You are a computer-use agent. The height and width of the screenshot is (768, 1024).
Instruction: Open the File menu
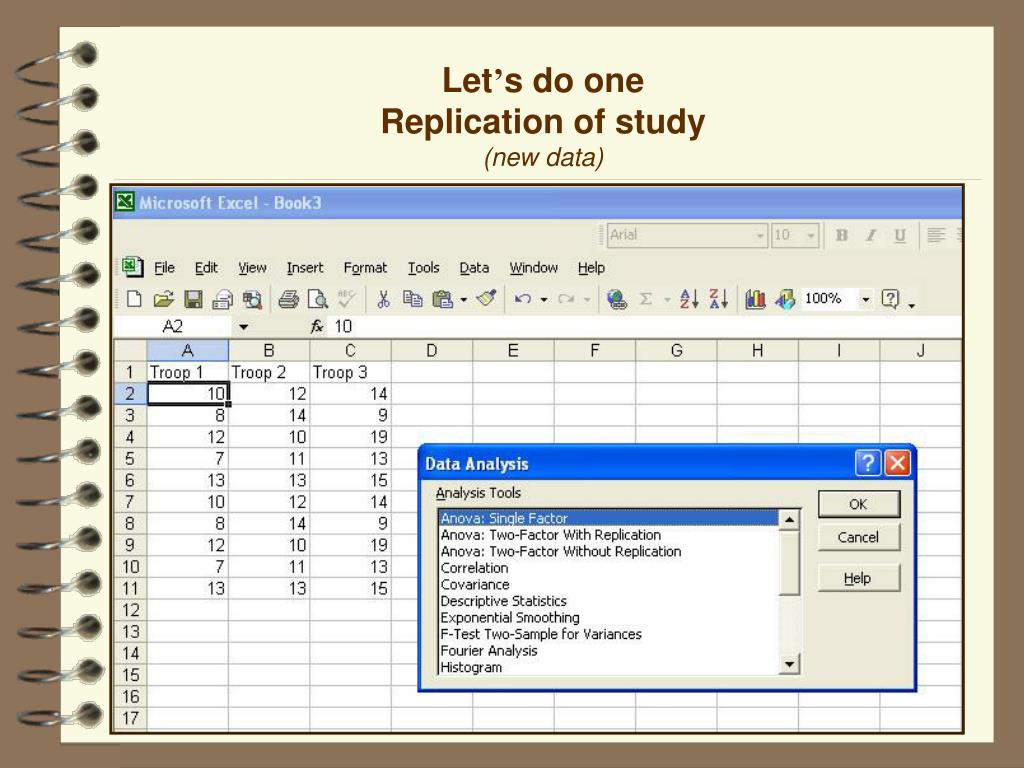164,268
